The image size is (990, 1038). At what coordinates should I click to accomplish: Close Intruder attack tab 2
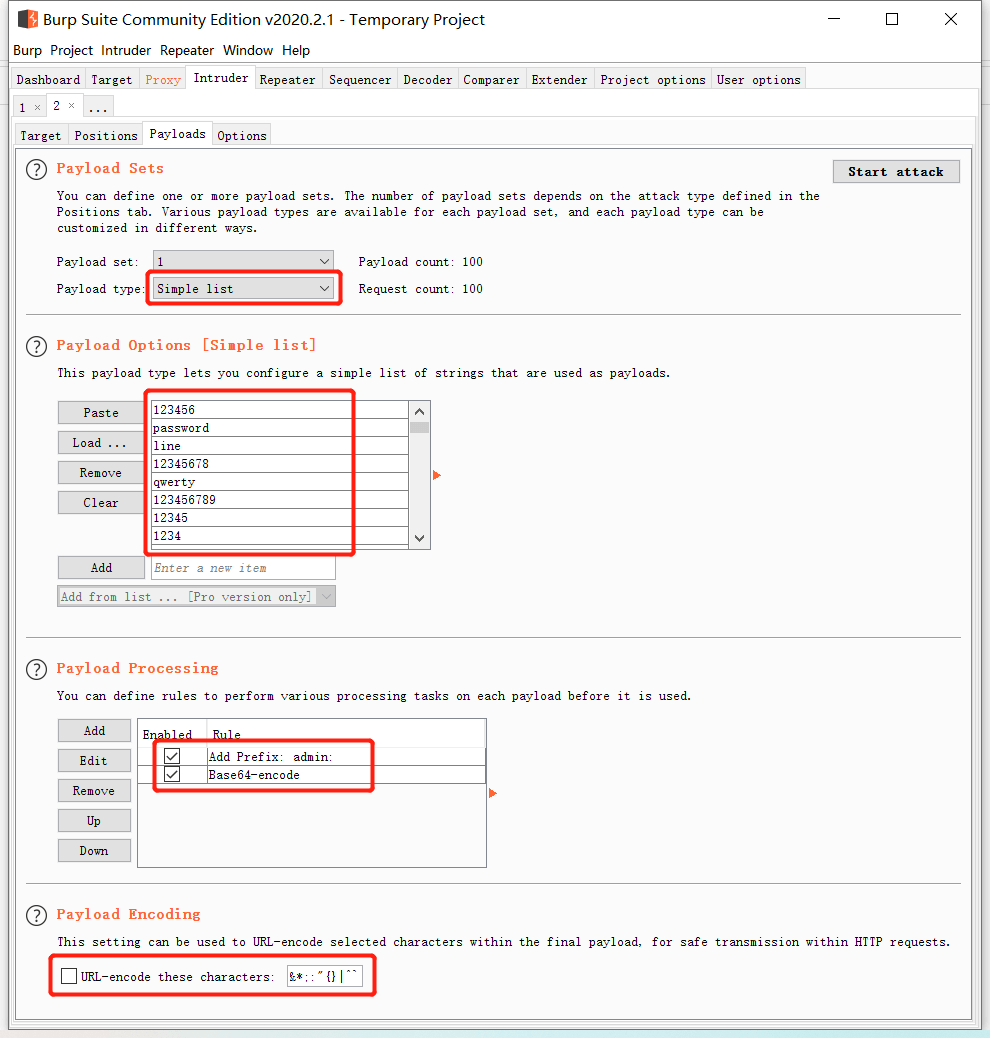pyautogui.click(x=72, y=106)
